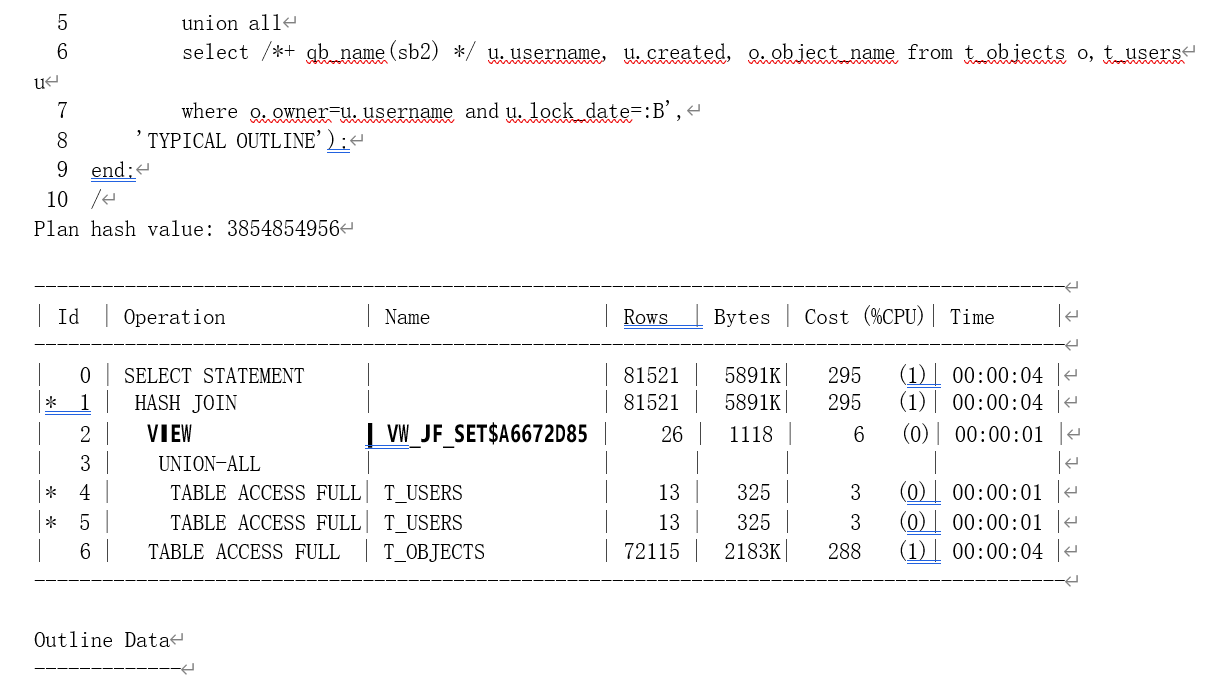This screenshot has height=679, width=1212.
Task: Click 'u.lock_date=:B' condition text
Action: pos(586,112)
